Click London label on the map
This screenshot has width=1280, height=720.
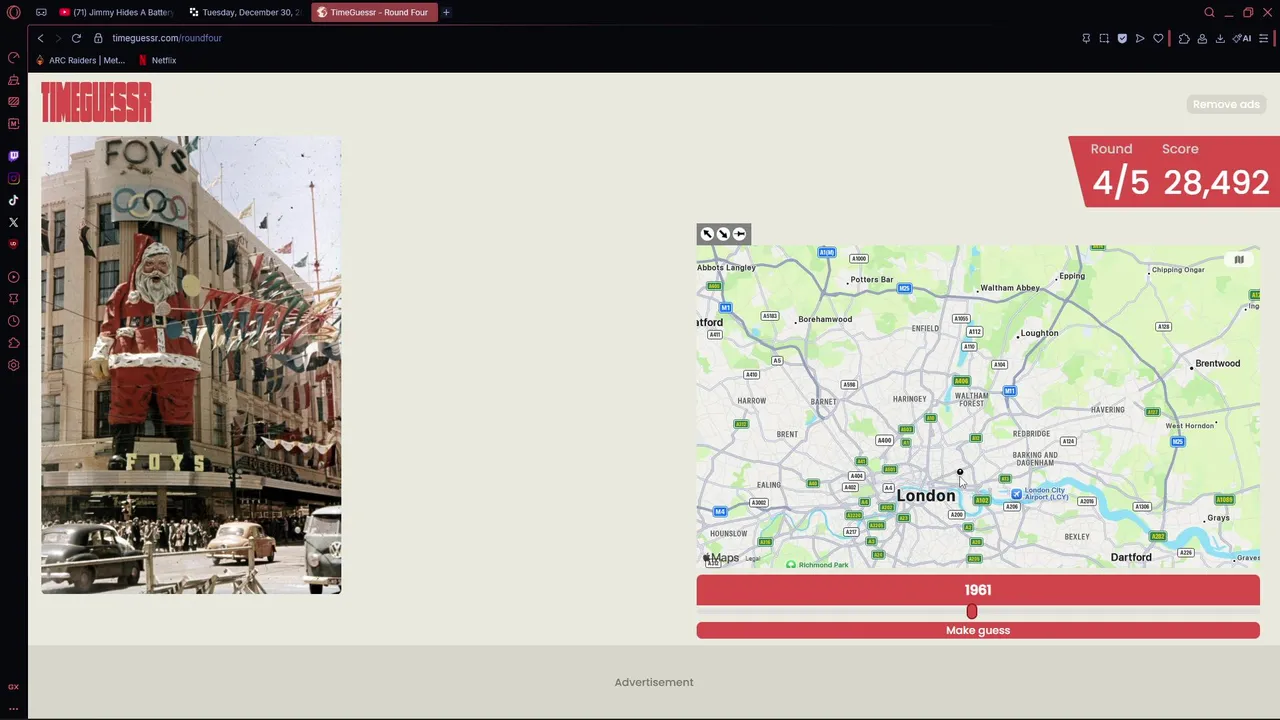click(x=926, y=496)
